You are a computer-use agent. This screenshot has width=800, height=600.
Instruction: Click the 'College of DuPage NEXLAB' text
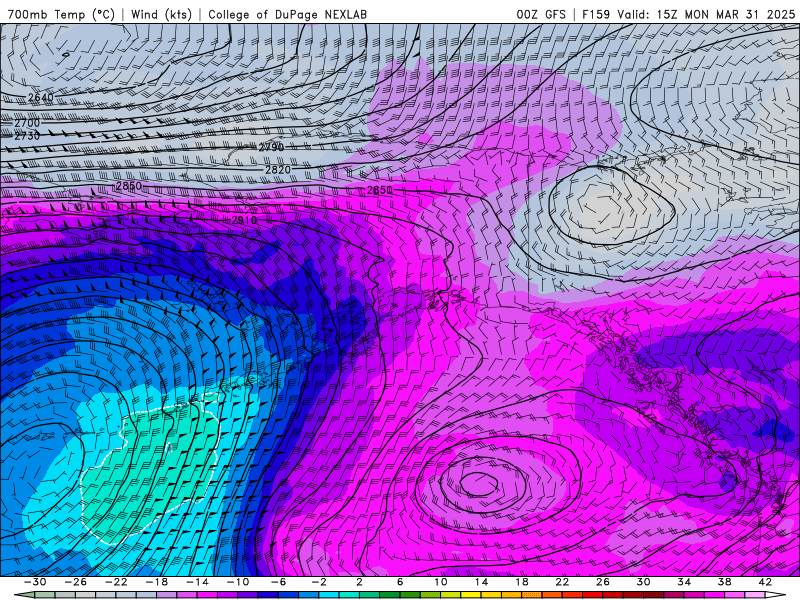click(x=287, y=14)
